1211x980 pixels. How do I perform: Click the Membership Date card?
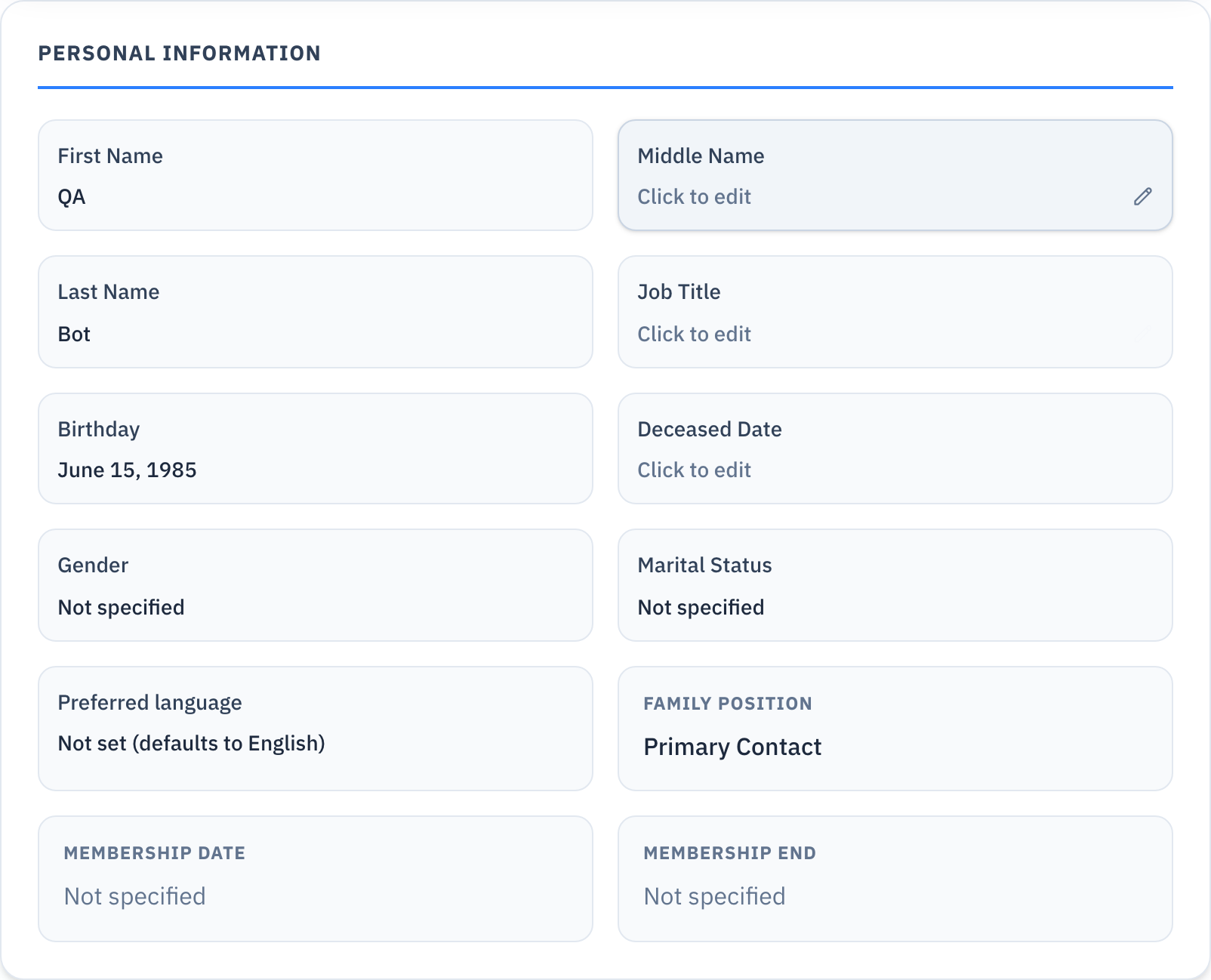(316, 879)
